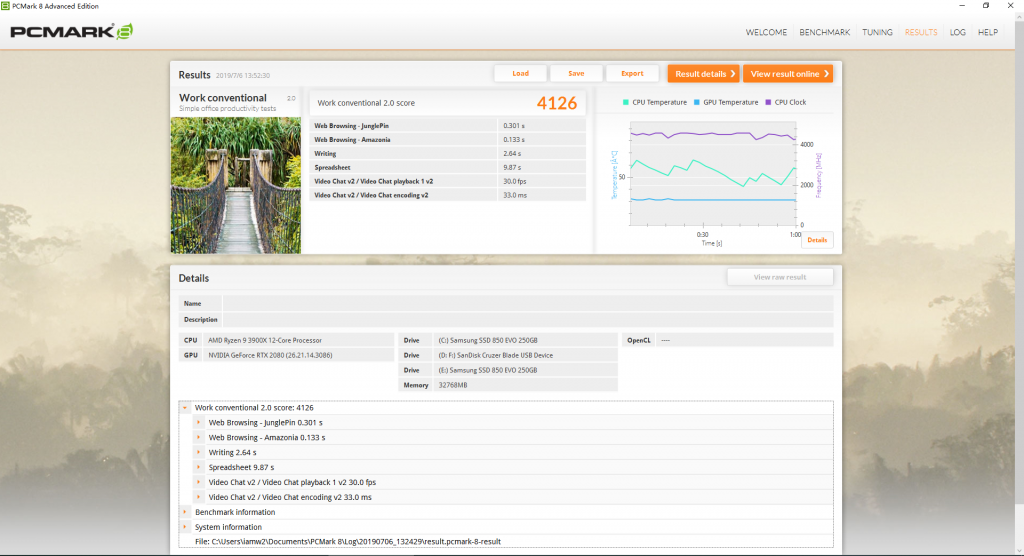Image resolution: width=1024 pixels, height=556 pixels.
Task: Open the Benchmark tab
Action: [x=824, y=32]
